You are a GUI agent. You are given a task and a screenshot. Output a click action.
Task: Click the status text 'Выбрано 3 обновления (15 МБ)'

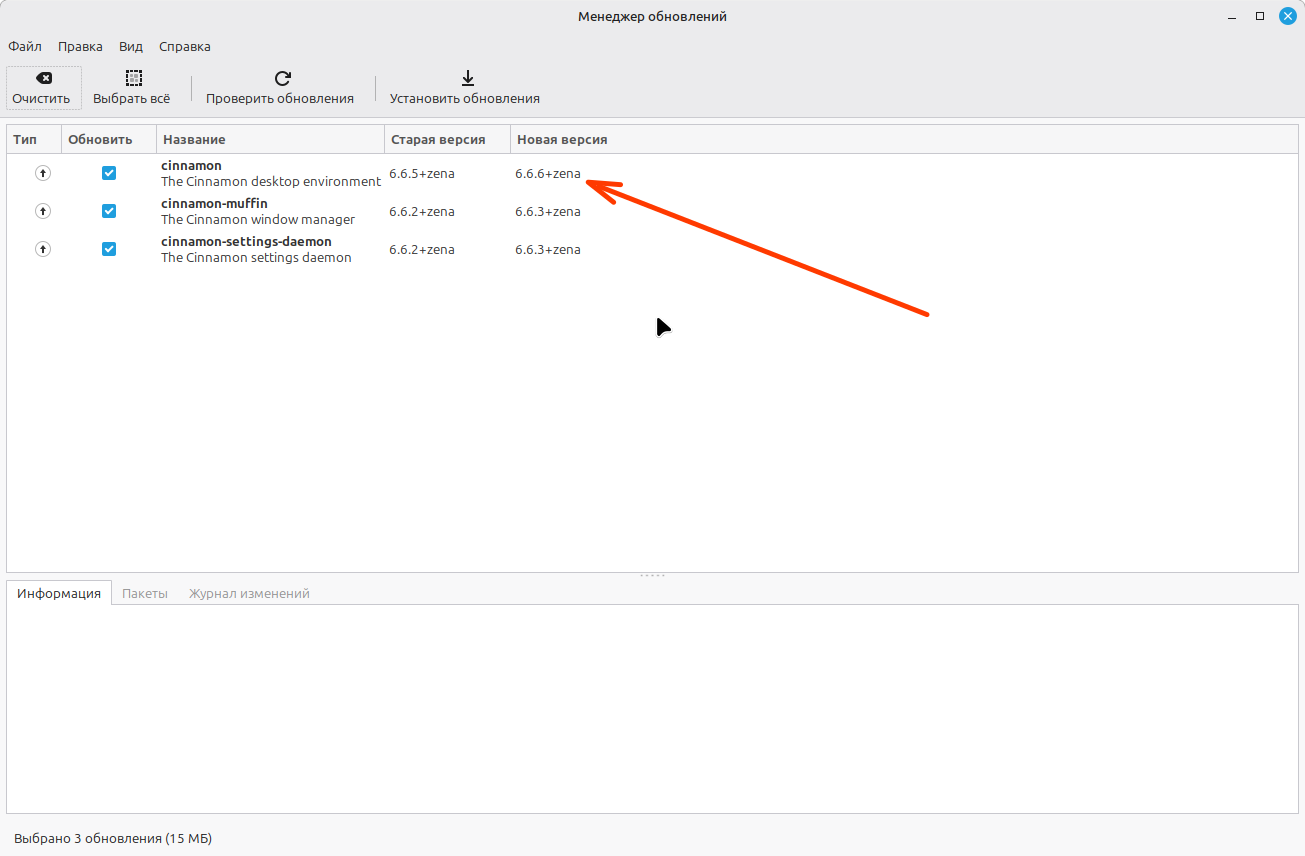coord(113,838)
